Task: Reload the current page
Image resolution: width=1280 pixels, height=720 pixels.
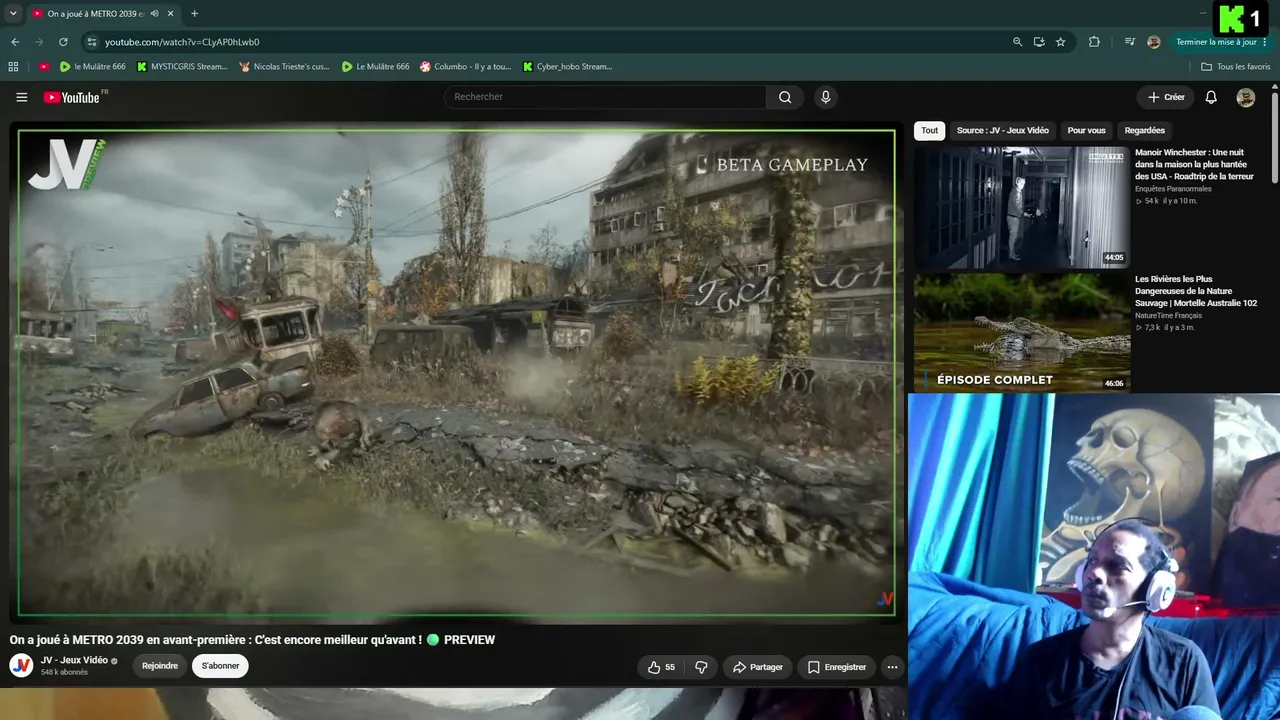Action: [63, 42]
